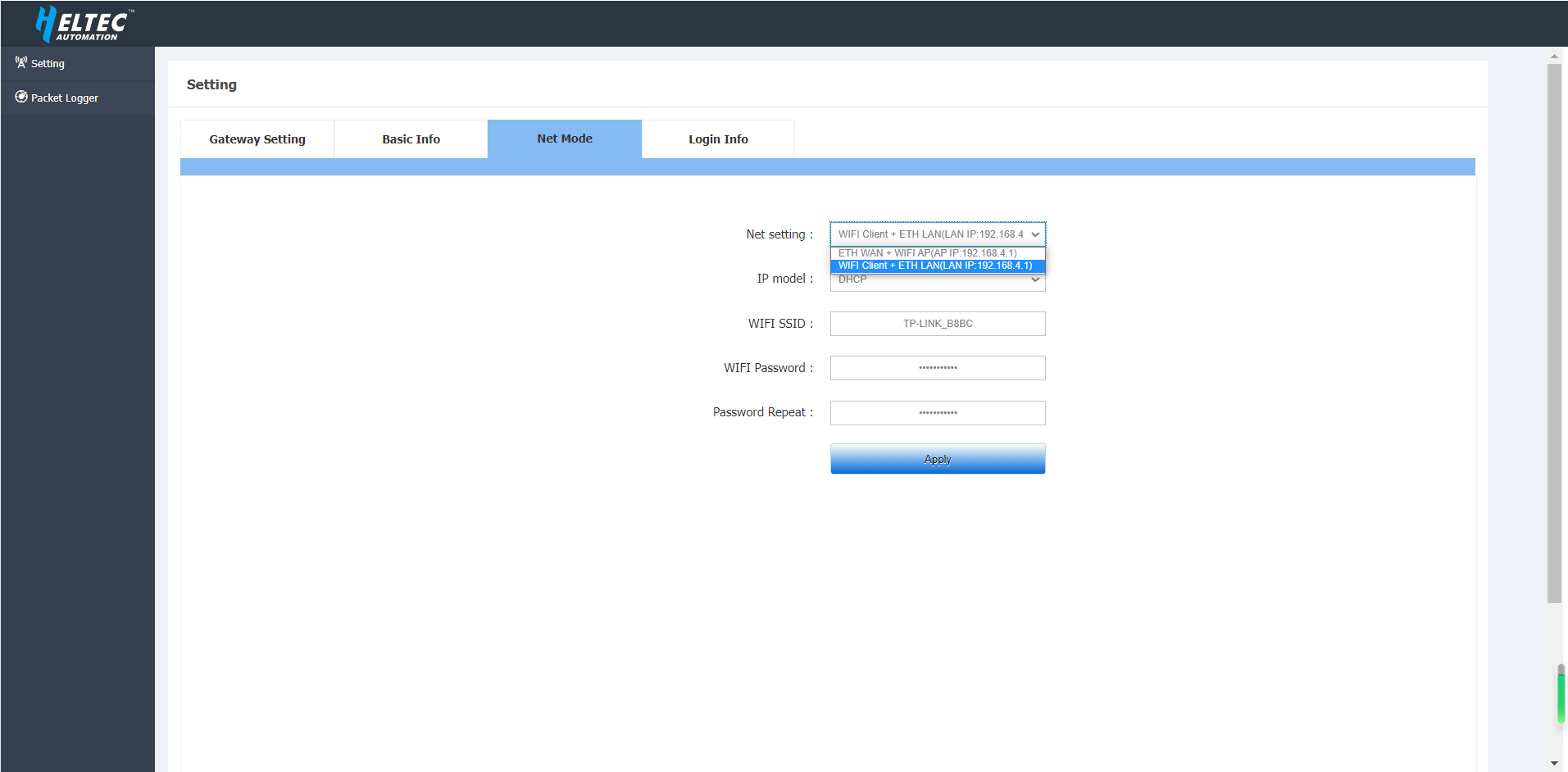Click the antenna icon beside Setting

coord(21,62)
